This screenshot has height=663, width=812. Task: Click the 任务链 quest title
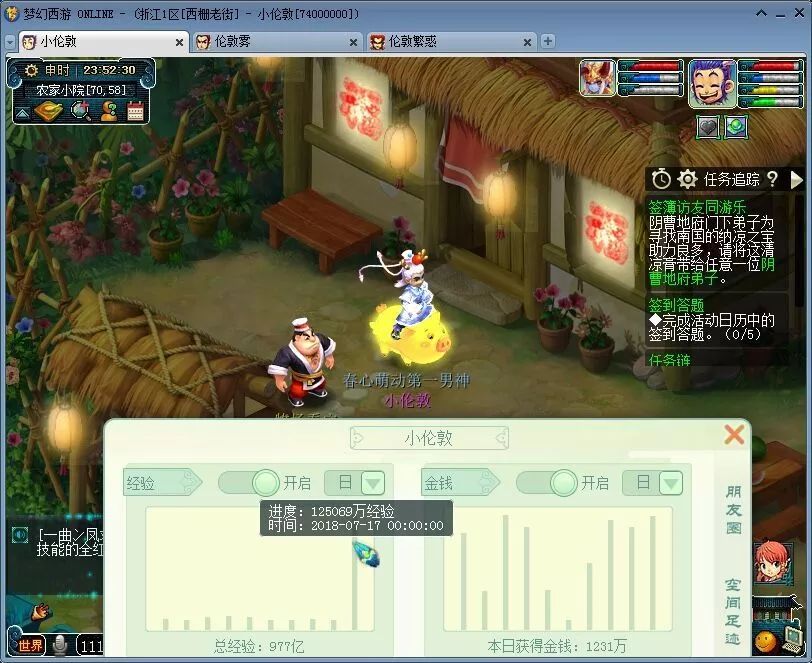tap(670, 359)
